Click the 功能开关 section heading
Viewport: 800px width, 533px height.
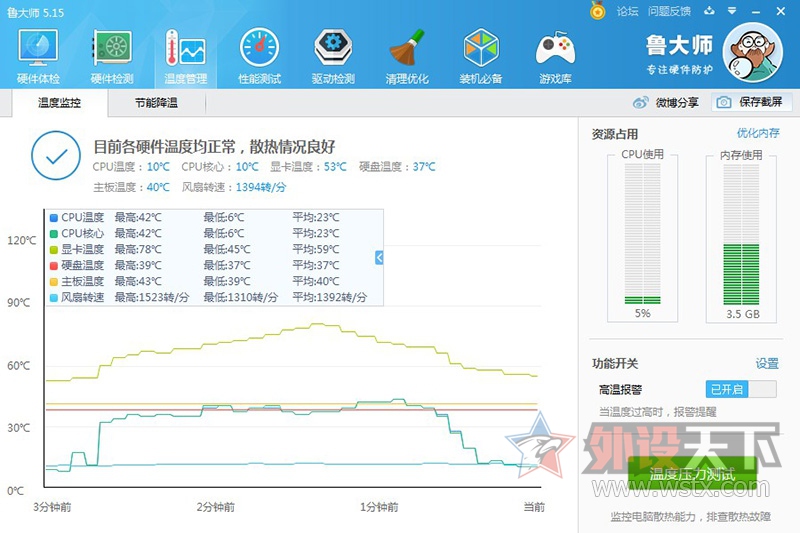click(x=615, y=364)
